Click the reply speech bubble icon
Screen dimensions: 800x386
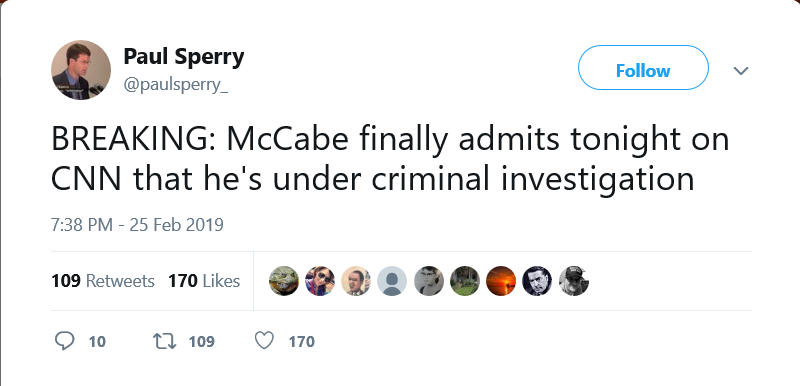pos(64,341)
